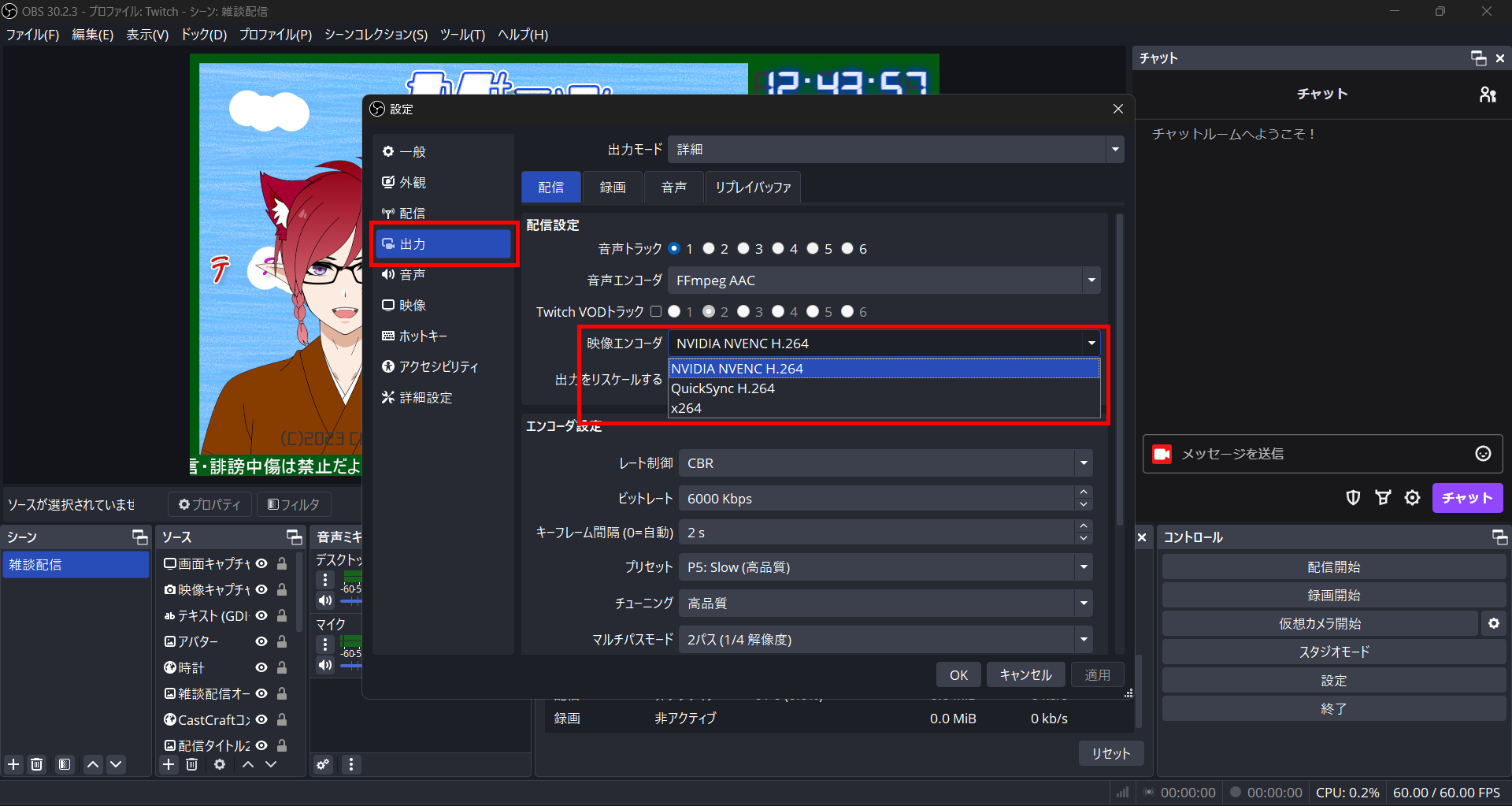Viewport: 1512px width, 806px height.
Task: Adjust デスクトップ audio volume slider
Action: pos(351,601)
